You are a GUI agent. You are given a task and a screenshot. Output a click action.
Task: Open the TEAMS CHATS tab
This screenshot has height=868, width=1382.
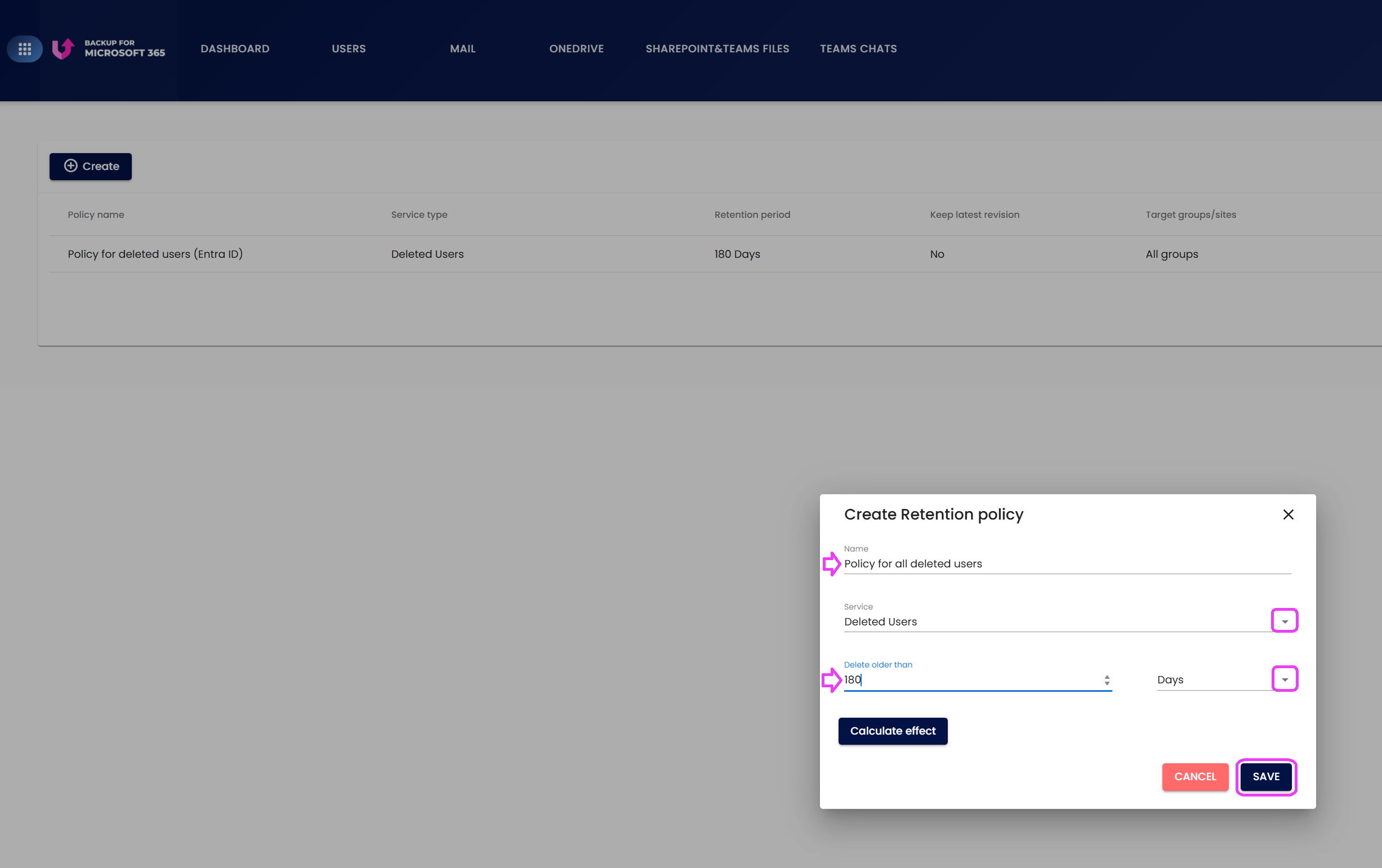[x=858, y=49]
